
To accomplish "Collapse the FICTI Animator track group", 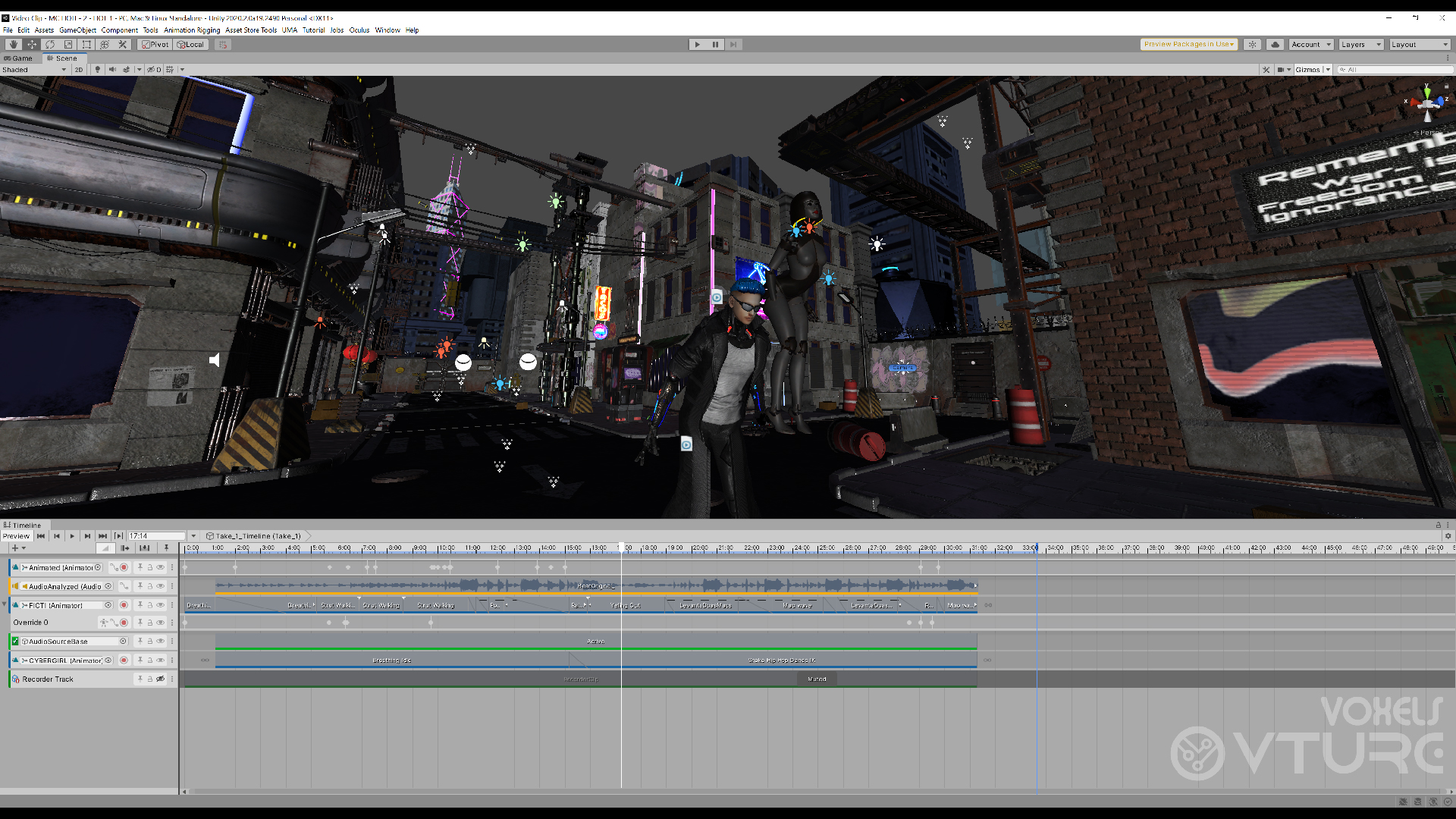I will pos(4,604).
